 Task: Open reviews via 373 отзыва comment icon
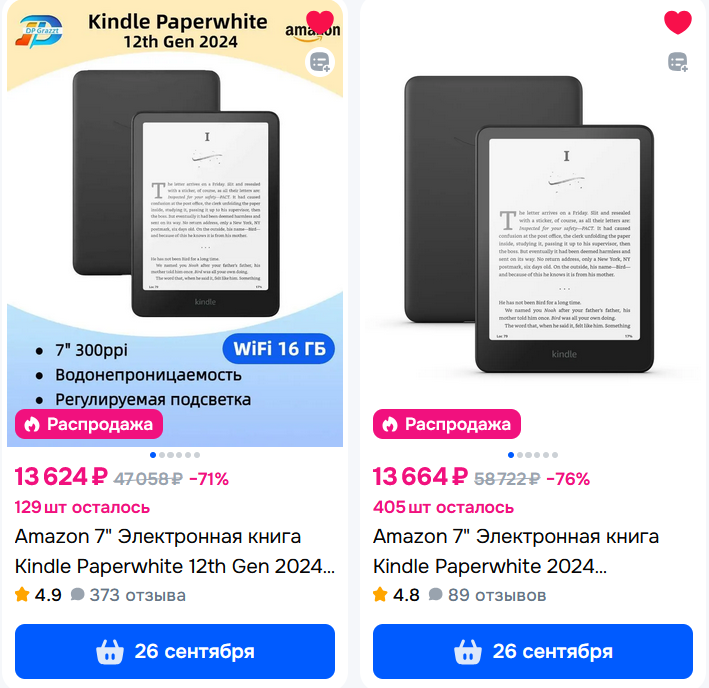tap(77, 594)
